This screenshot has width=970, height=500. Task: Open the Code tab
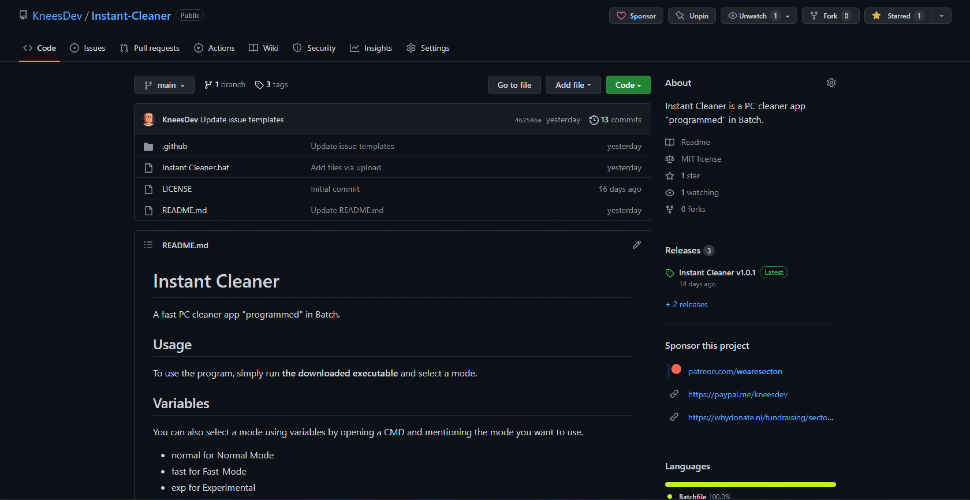click(40, 48)
